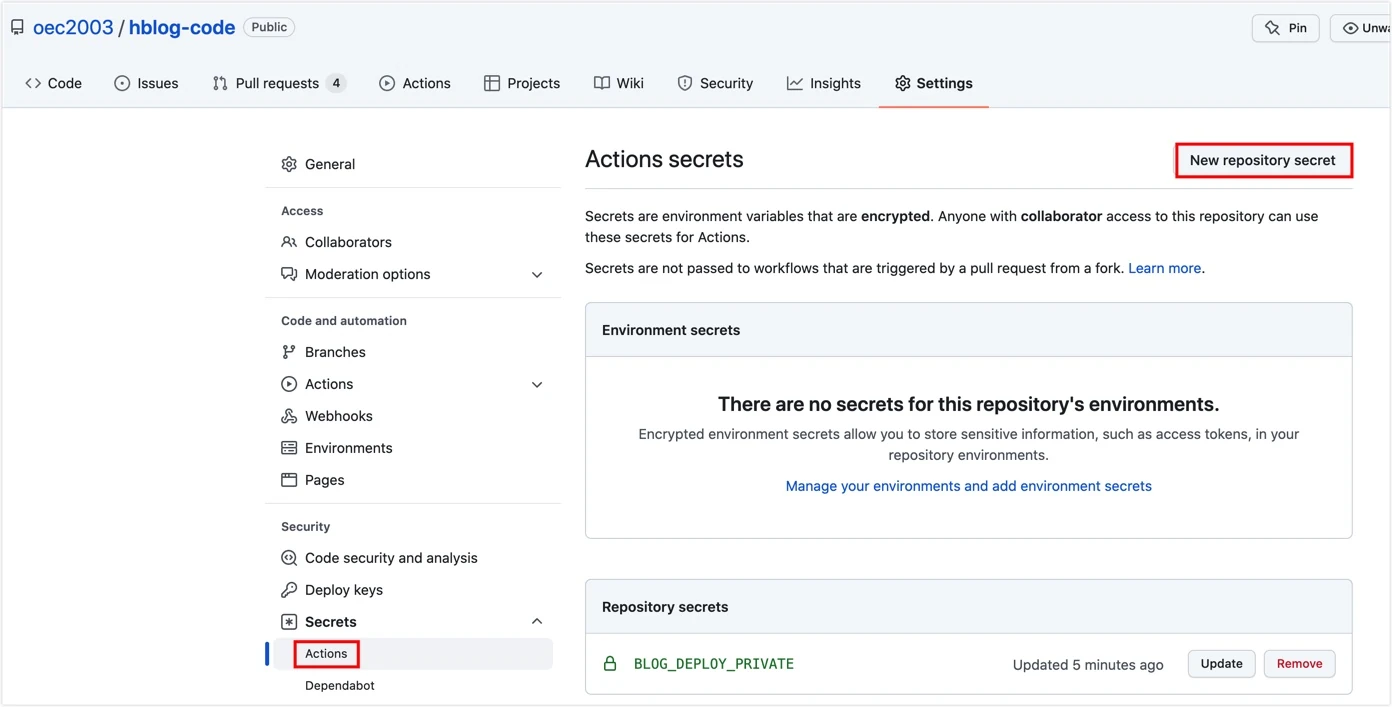Click the Actions play icon in top nav
The width and height of the screenshot is (1392, 707).
[387, 83]
